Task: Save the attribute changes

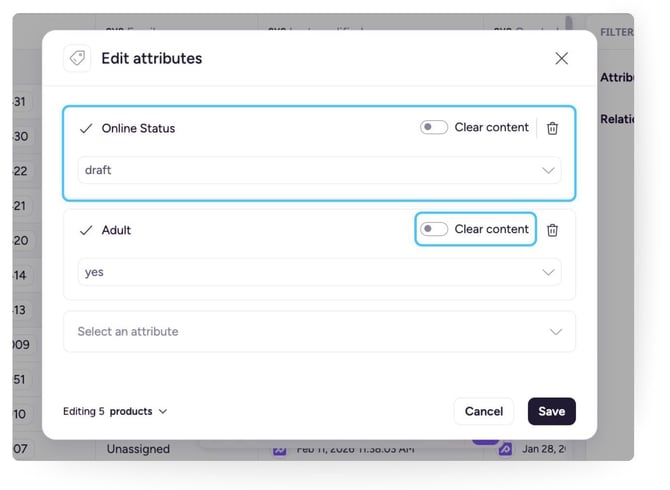Action: tap(552, 411)
